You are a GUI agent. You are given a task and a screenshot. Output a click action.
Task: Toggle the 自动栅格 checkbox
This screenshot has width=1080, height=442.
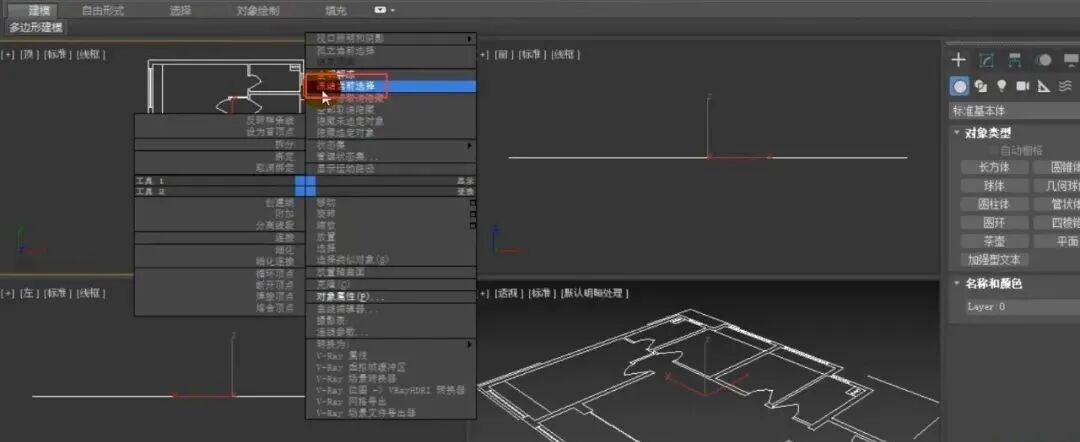993,150
